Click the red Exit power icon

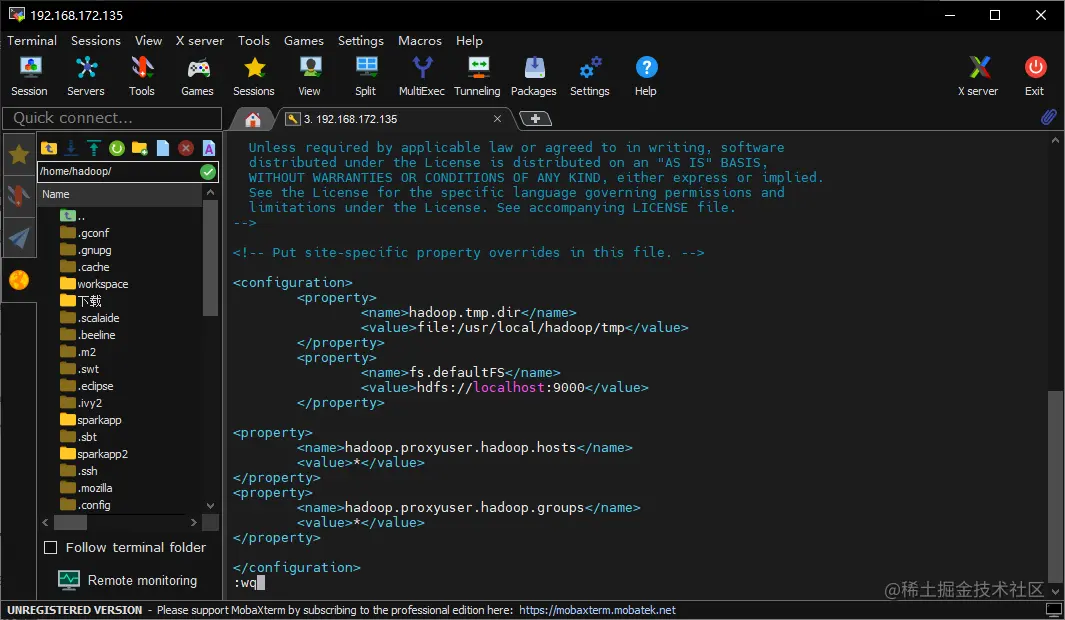[x=1034, y=76]
